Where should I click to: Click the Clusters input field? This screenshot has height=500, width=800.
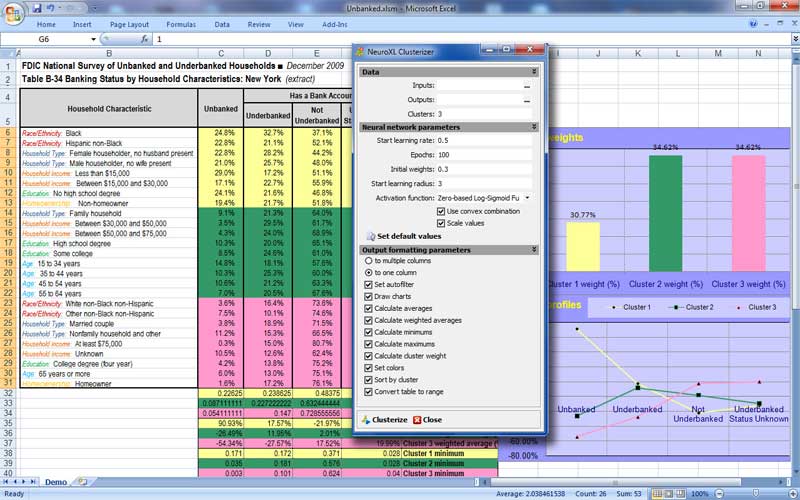[x=484, y=114]
